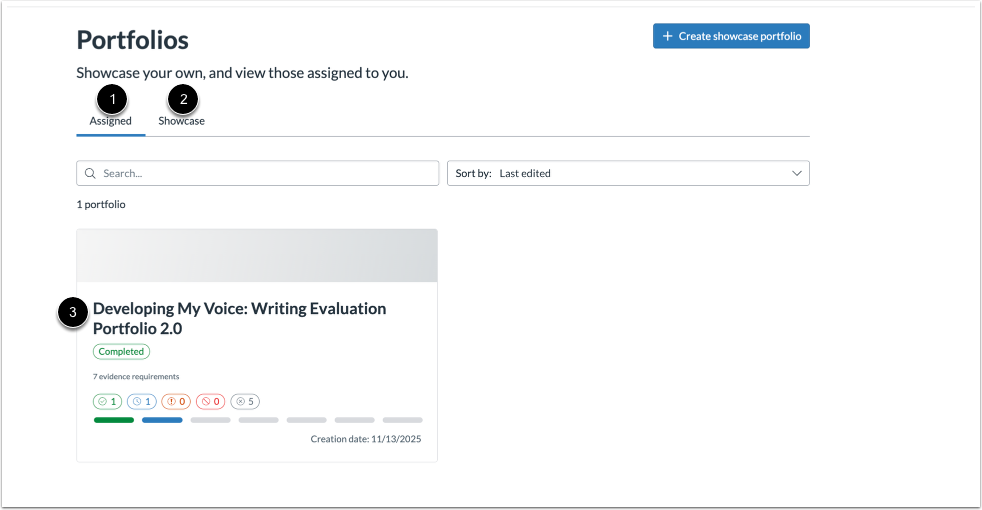
Task: Click the gray x-circle badge showing 5
Action: click(245, 401)
